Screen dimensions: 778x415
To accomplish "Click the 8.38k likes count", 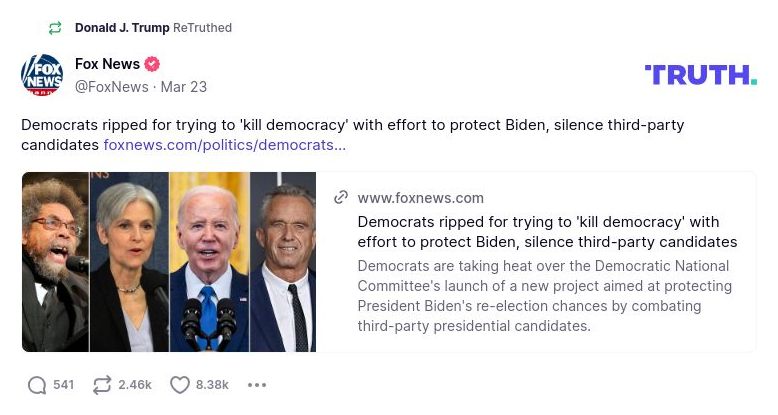I will point(213,385).
